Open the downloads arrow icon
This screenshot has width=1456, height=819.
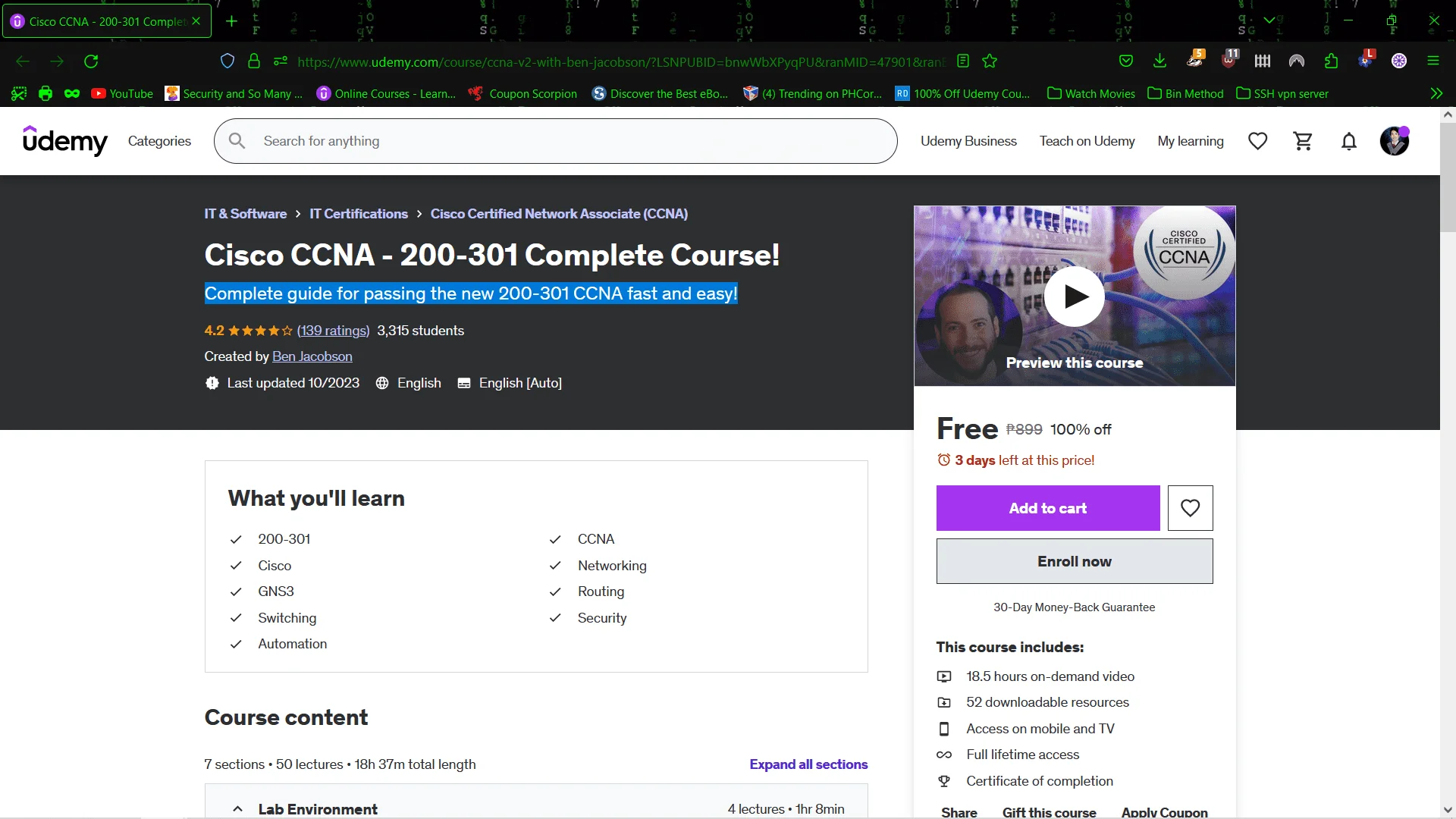click(x=1159, y=61)
